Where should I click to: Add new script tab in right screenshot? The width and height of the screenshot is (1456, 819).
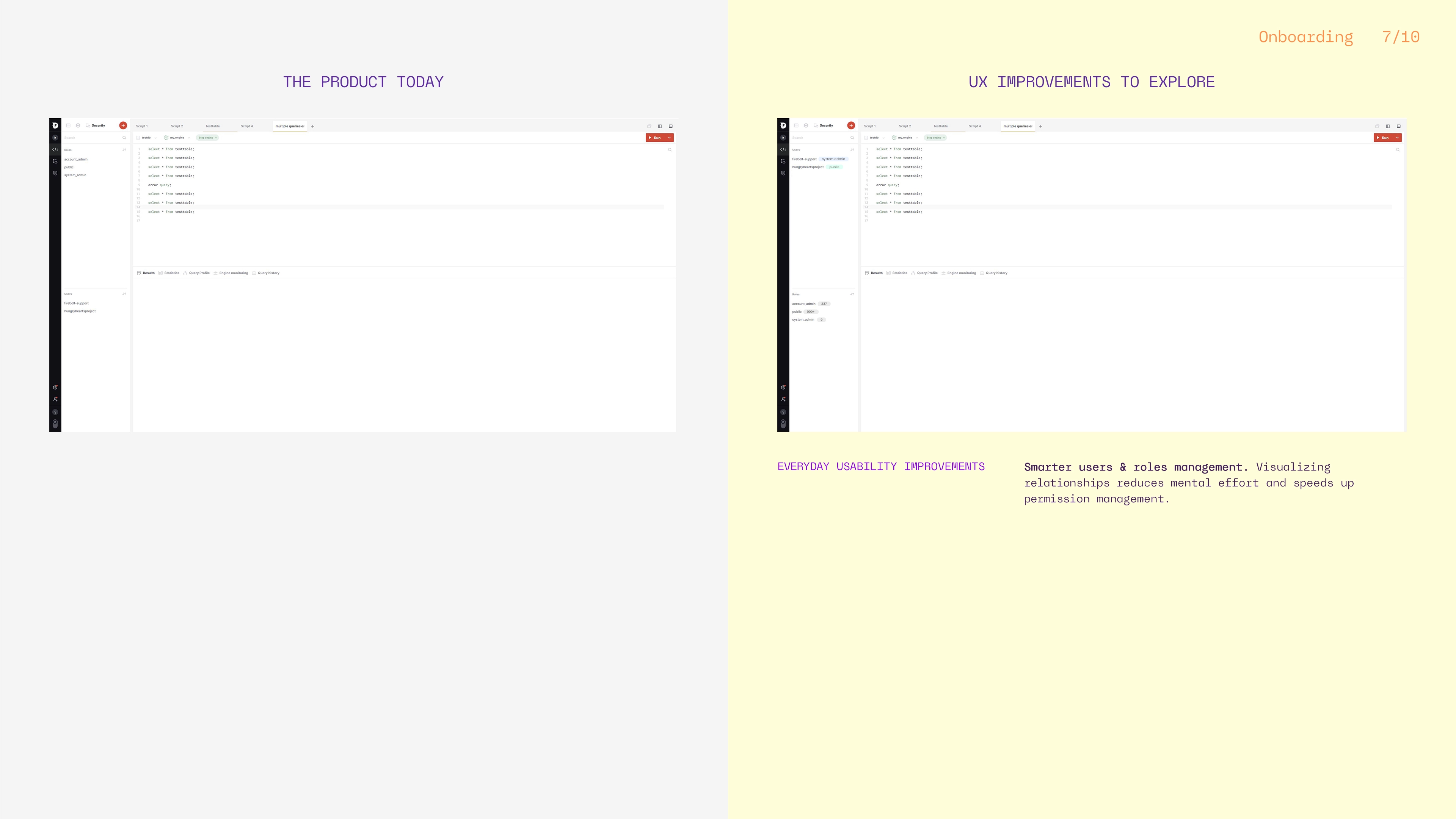(x=1040, y=126)
